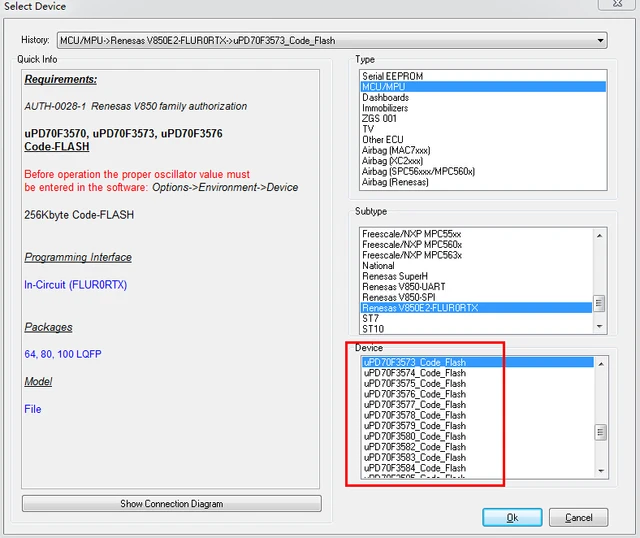Choose Freescale/NXP MPC560x subtype
Image resolution: width=640 pixels, height=538 pixels.
(476, 245)
